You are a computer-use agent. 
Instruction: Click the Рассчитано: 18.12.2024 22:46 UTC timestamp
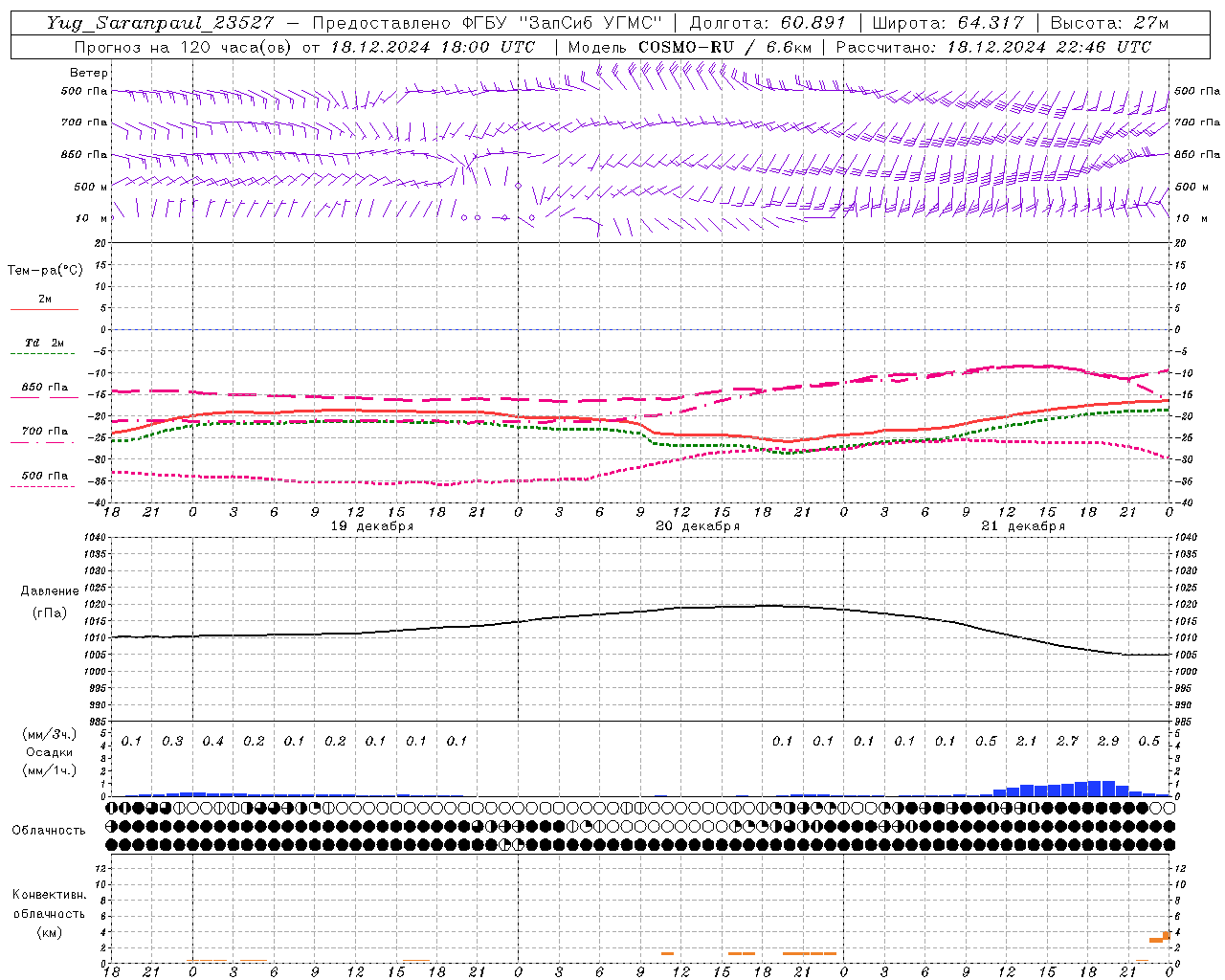click(x=993, y=47)
